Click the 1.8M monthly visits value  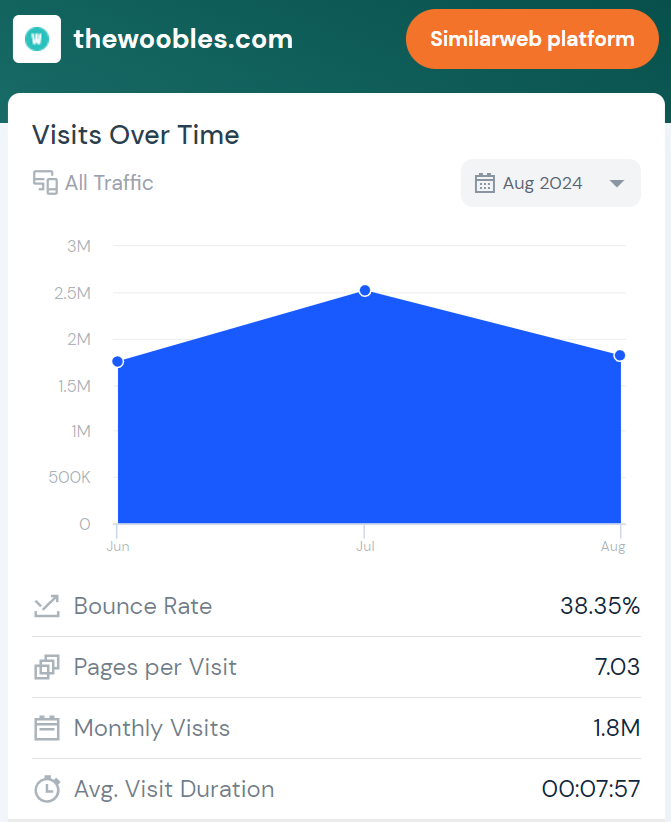616,728
